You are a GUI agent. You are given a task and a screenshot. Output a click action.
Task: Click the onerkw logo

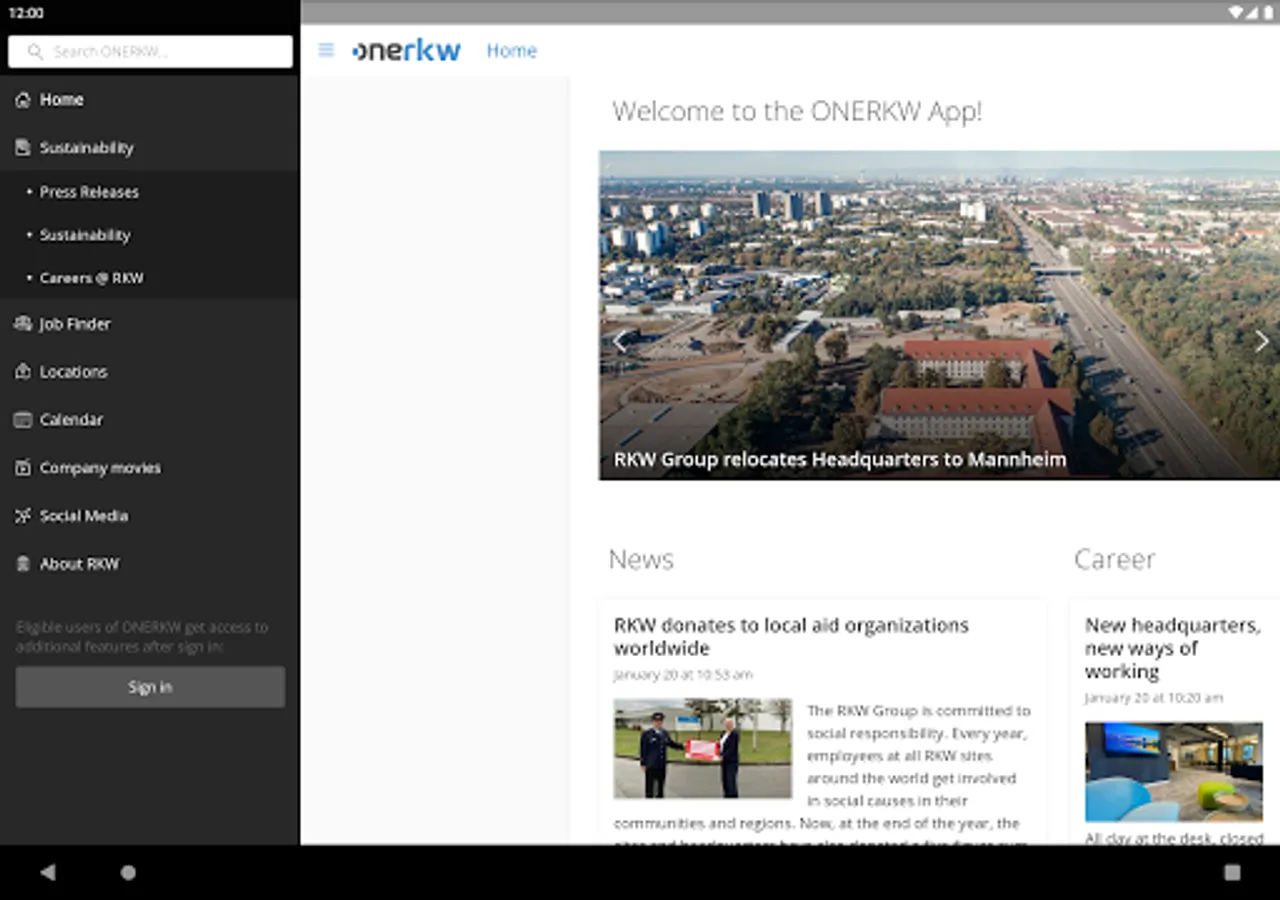(x=406, y=50)
